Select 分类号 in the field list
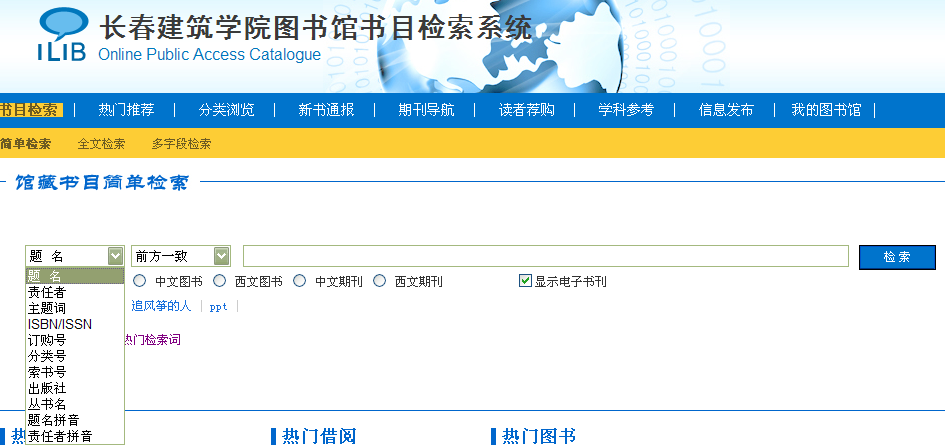Image resolution: width=945 pixels, height=445 pixels. [x=75, y=356]
